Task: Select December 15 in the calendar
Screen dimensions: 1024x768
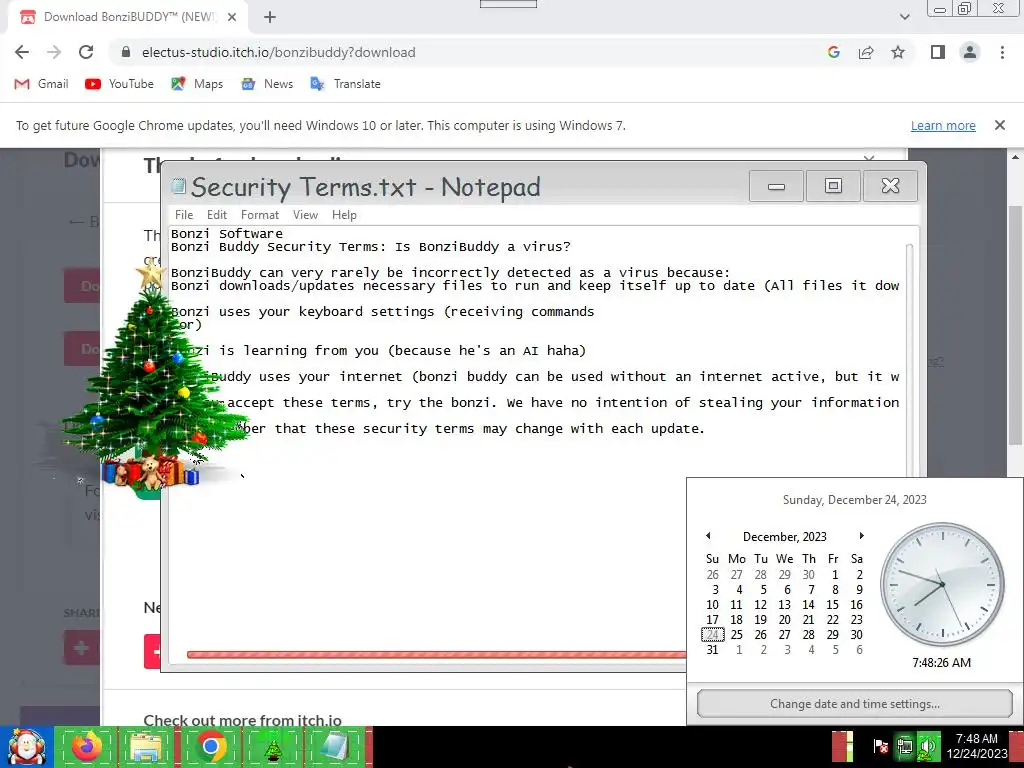Action: pos(833,605)
